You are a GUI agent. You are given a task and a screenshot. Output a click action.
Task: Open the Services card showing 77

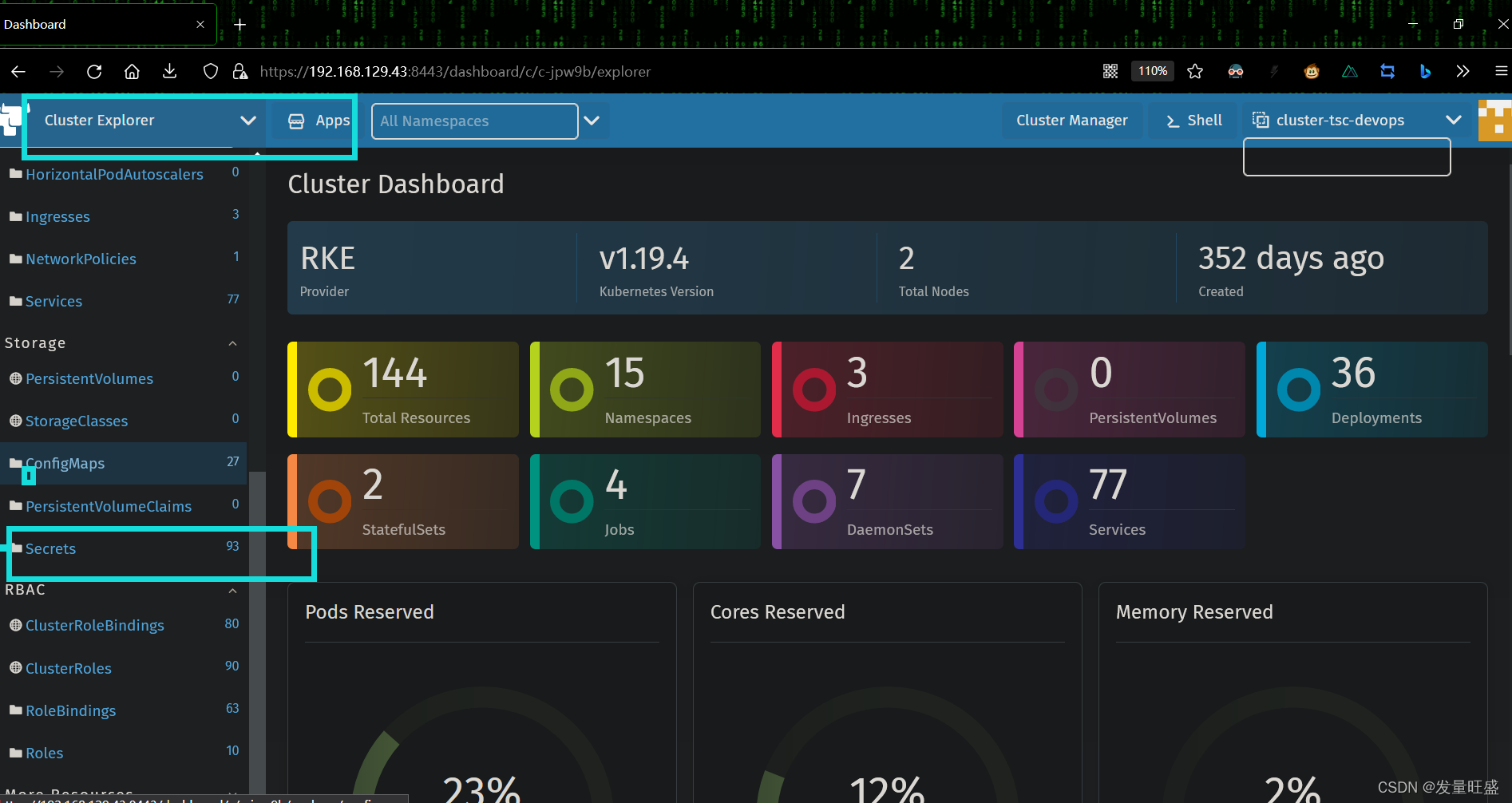(1129, 501)
